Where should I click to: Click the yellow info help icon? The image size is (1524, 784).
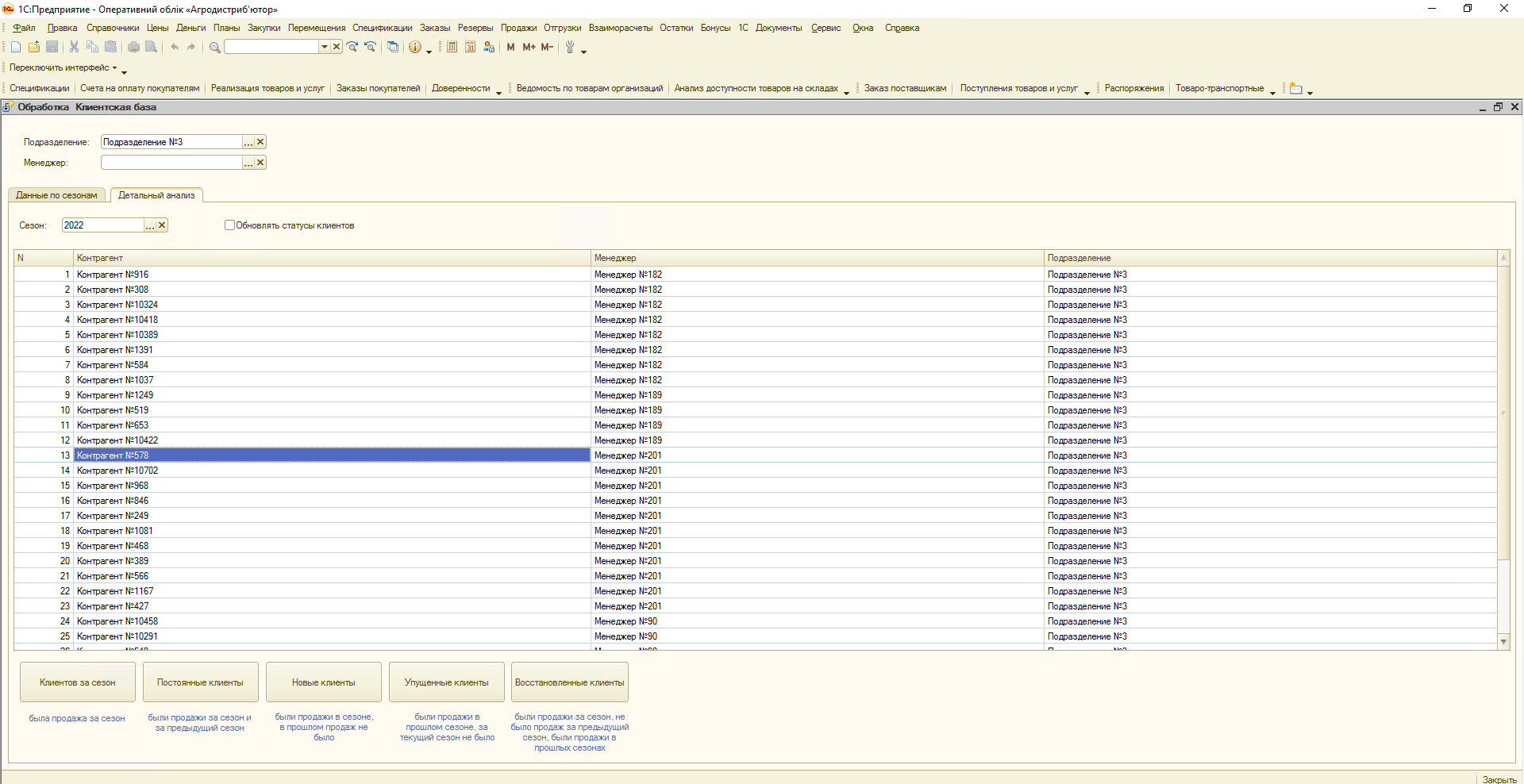point(414,48)
